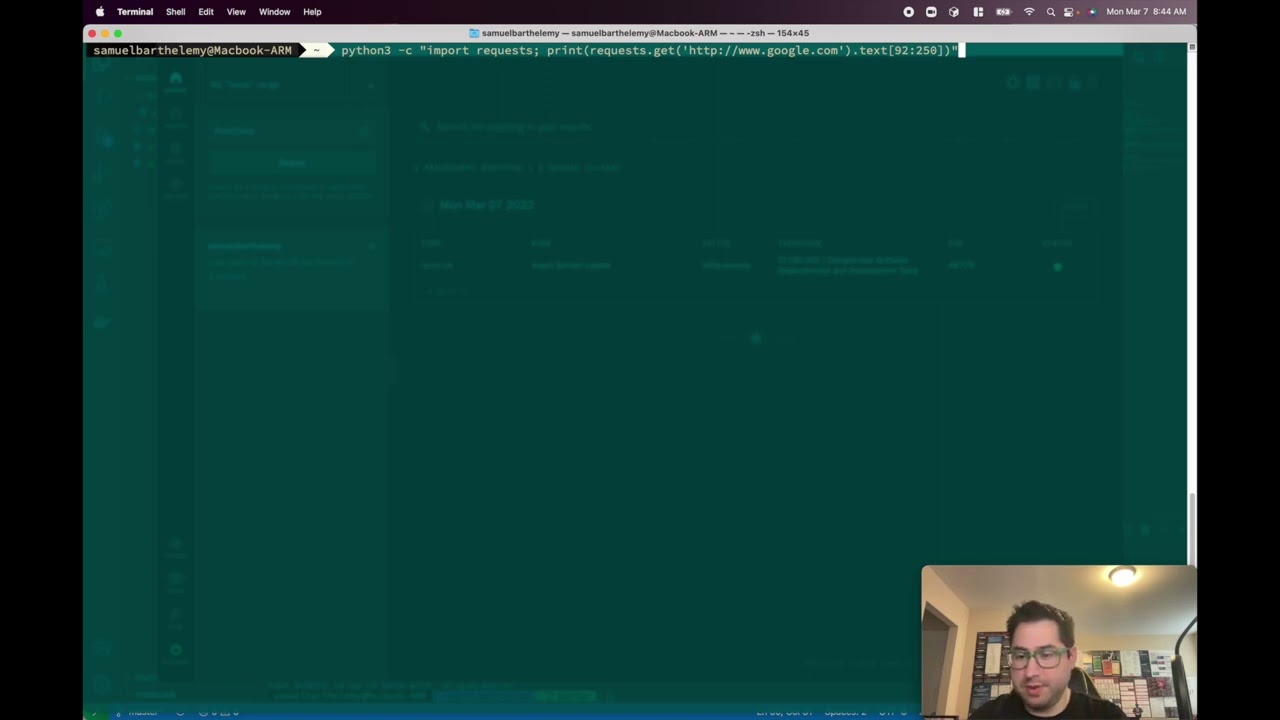Screen dimensions: 1280x720
Task: Click the Terminal window title text
Action: [645, 33]
